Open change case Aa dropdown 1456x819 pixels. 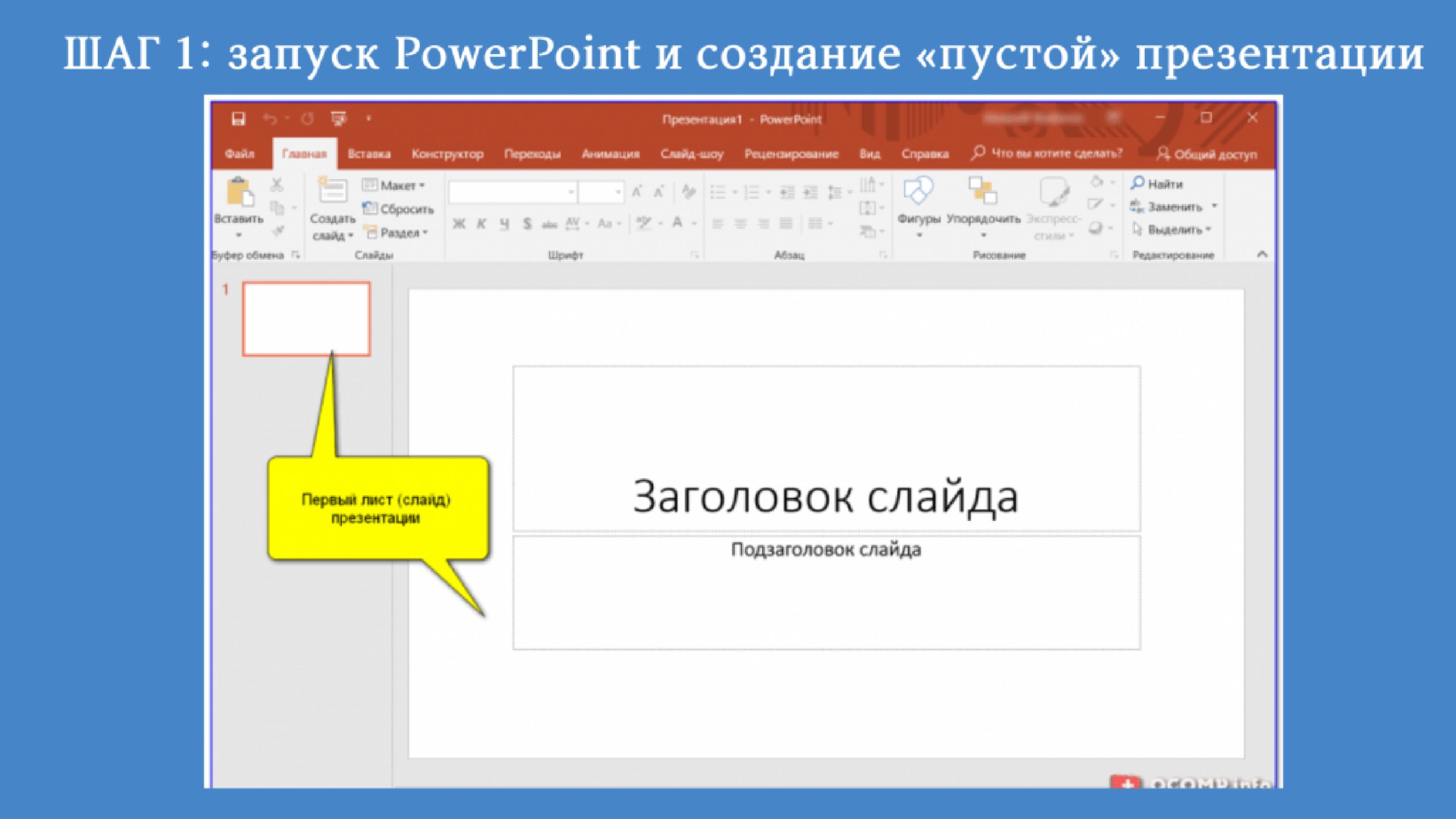pyautogui.click(x=610, y=224)
